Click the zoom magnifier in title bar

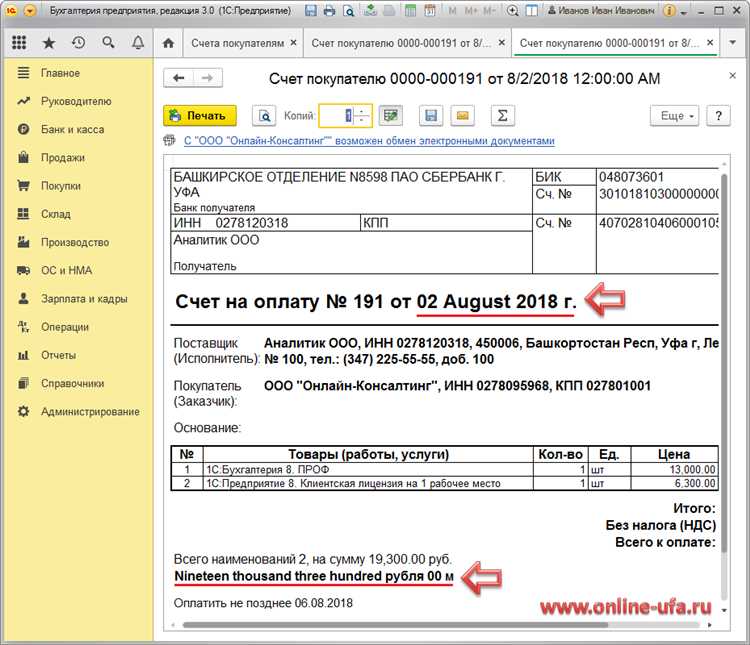coord(512,10)
